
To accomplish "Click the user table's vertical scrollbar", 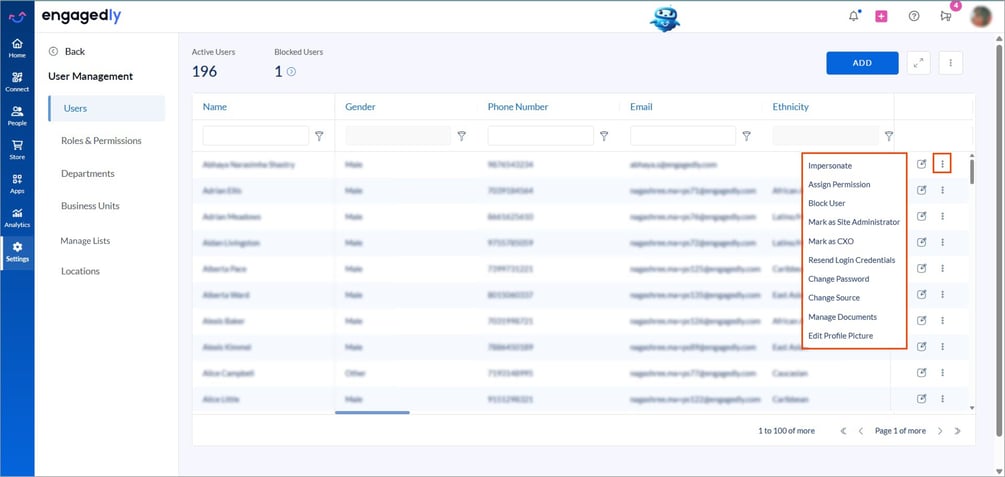I will point(972,171).
